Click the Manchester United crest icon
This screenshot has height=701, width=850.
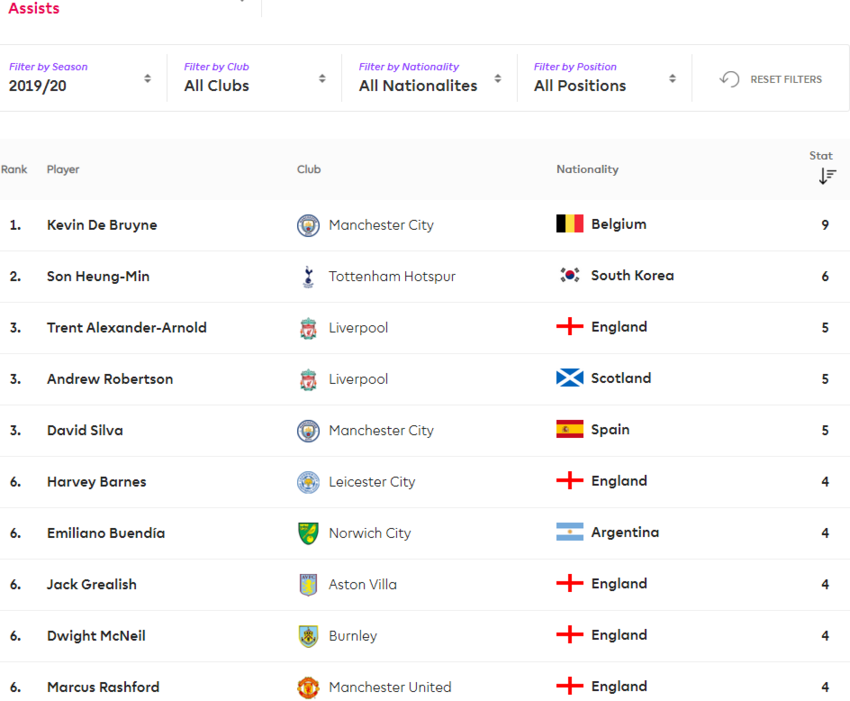click(x=308, y=687)
